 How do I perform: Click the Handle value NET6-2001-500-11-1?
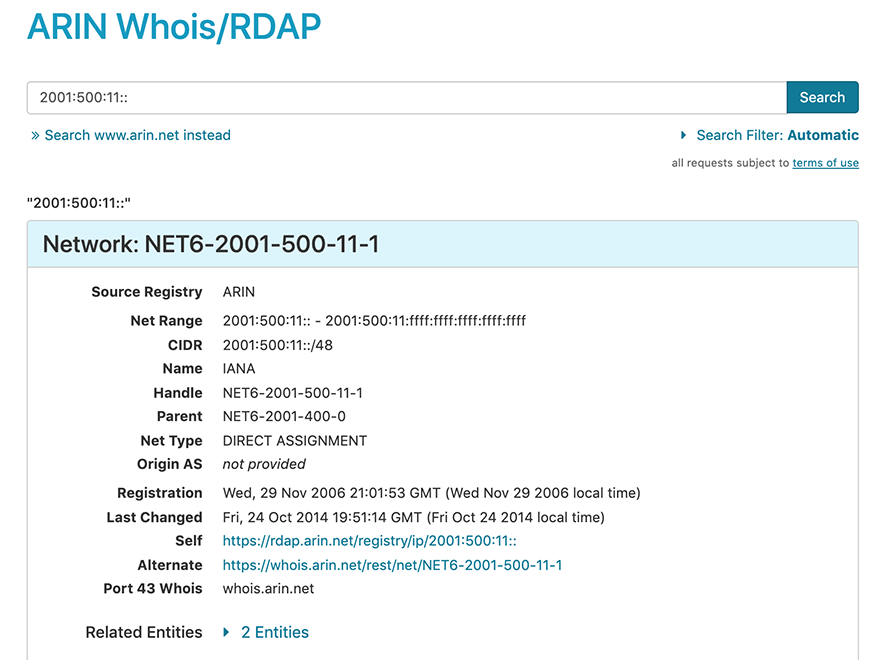292,393
